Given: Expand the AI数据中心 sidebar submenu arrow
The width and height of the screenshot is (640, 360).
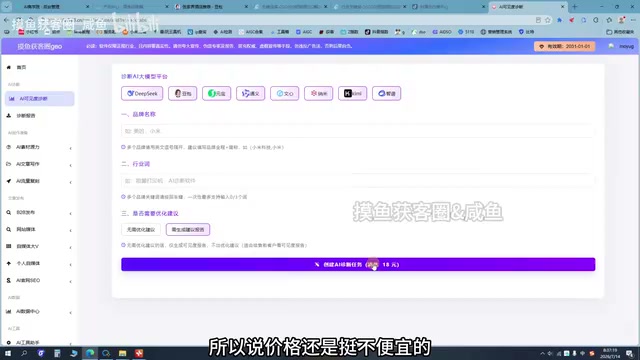Looking at the screenshot, I should pos(71,313).
